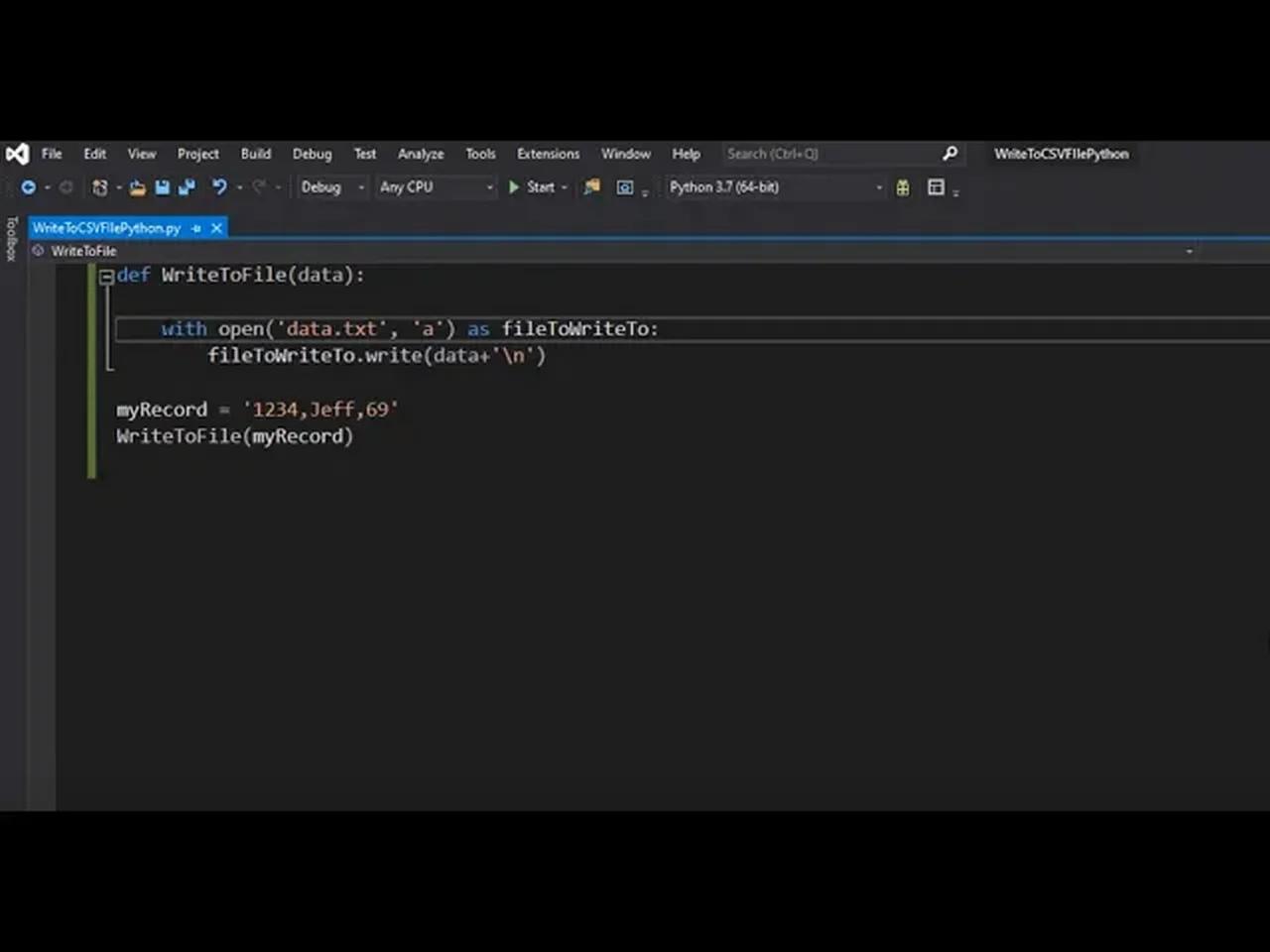Select the WriteToCSVFilePython.py tab

click(x=106, y=228)
